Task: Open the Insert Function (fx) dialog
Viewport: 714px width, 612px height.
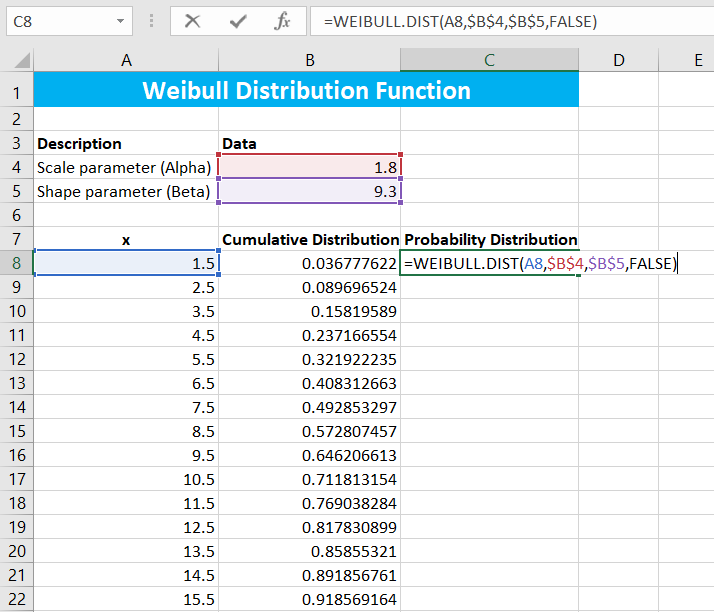Action: pos(283,20)
